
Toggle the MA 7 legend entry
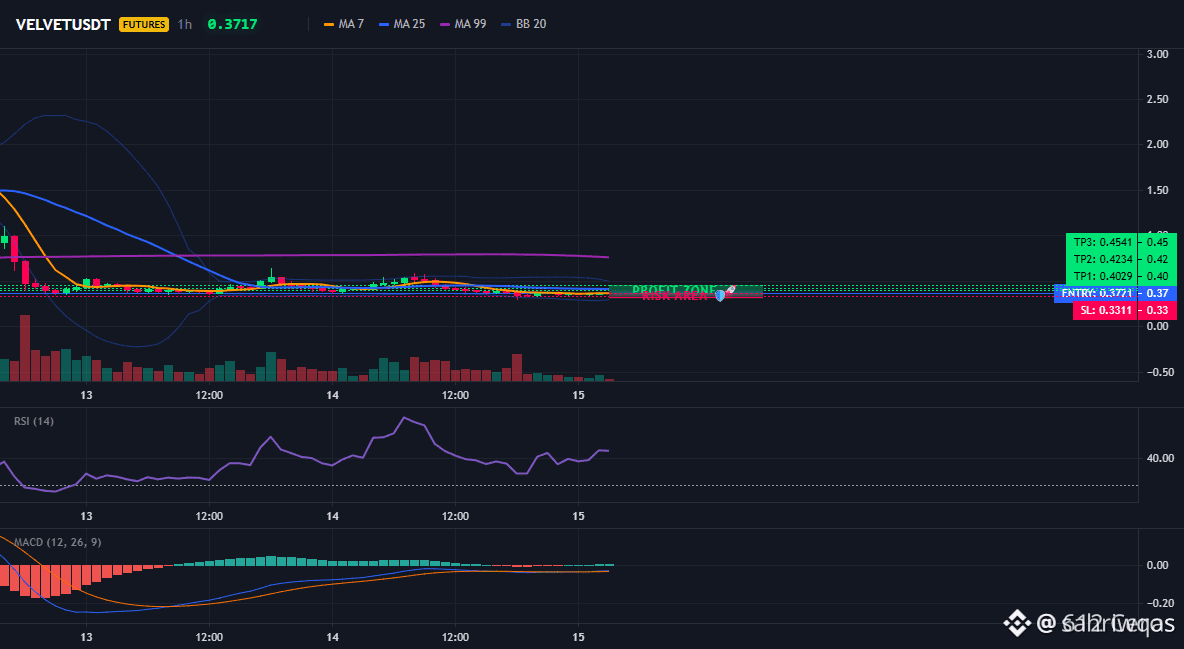point(344,24)
